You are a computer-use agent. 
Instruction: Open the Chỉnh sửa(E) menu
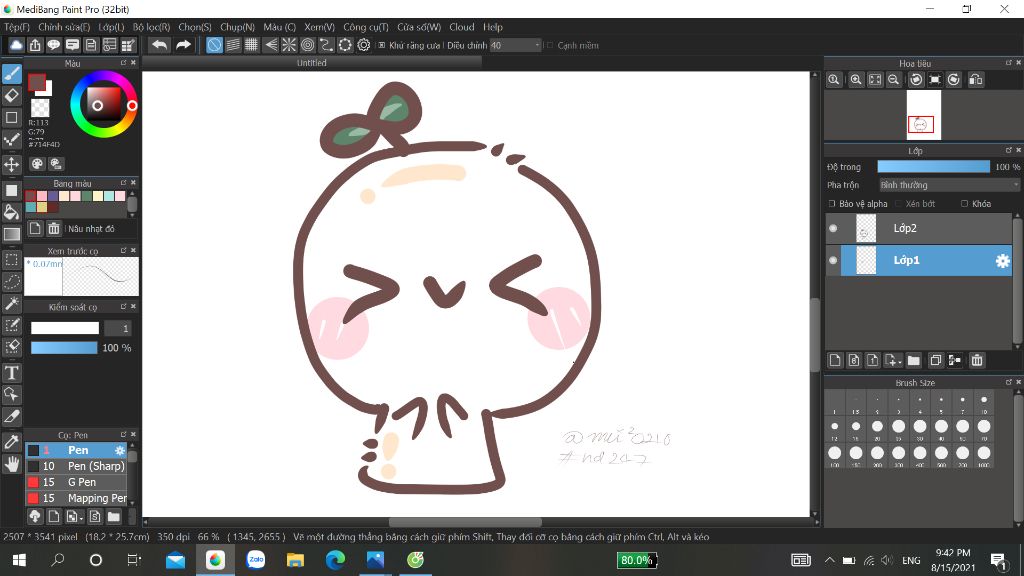(x=64, y=27)
